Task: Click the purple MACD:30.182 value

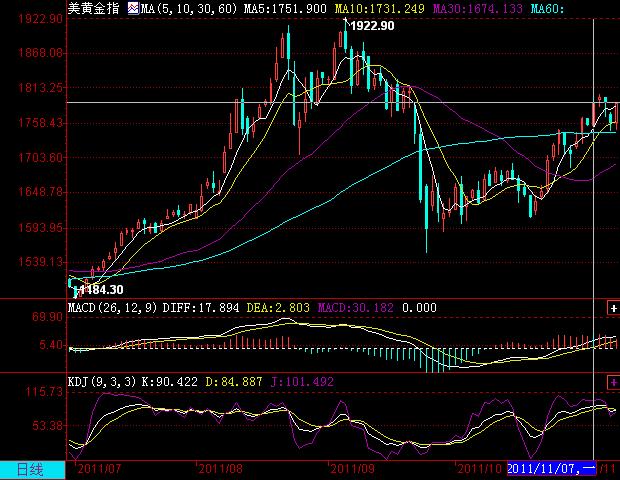Action: 356,308
